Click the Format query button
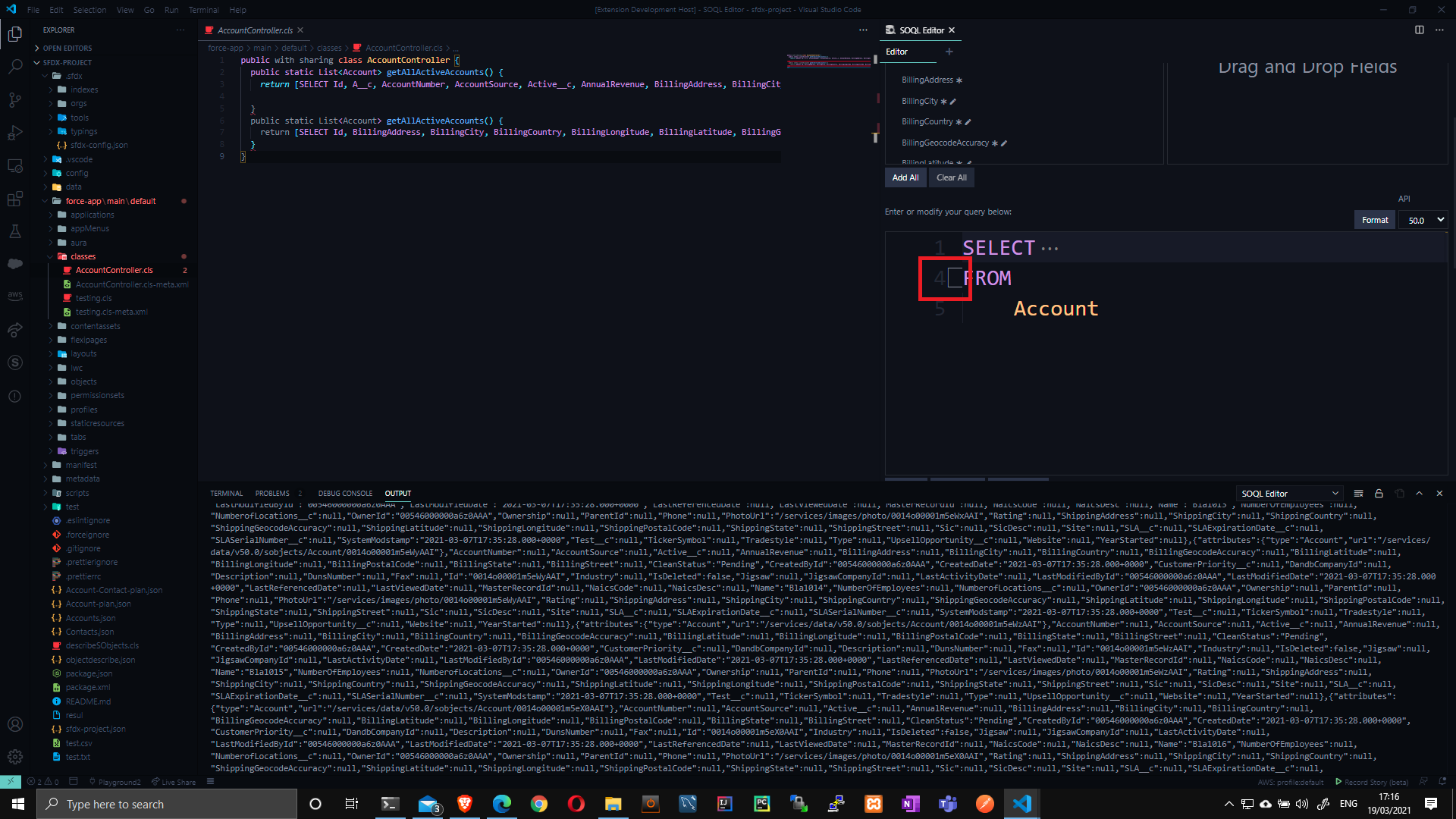This screenshot has height=819, width=1456. tap(1374, 220)
